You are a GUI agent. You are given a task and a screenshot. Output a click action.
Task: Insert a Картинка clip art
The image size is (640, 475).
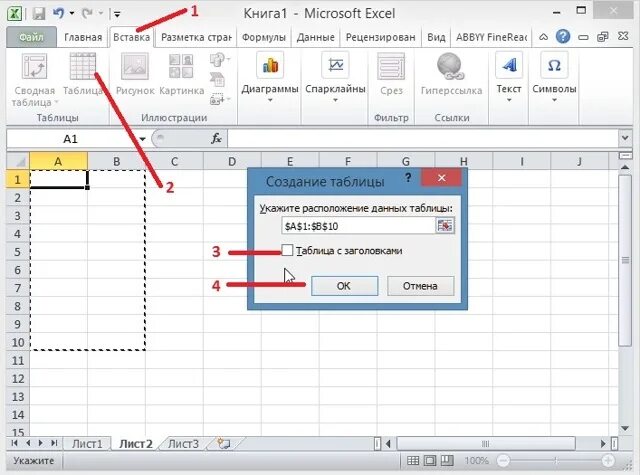click(x=182, y=73)
